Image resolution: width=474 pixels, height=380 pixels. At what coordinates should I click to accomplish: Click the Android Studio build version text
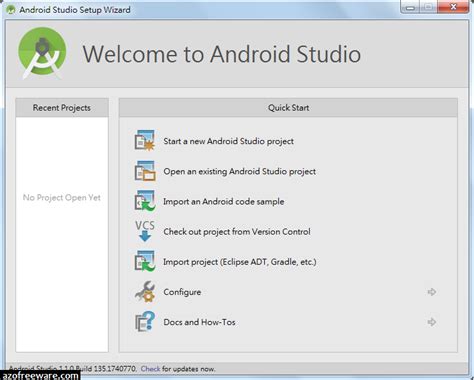(x=73, y=369)
